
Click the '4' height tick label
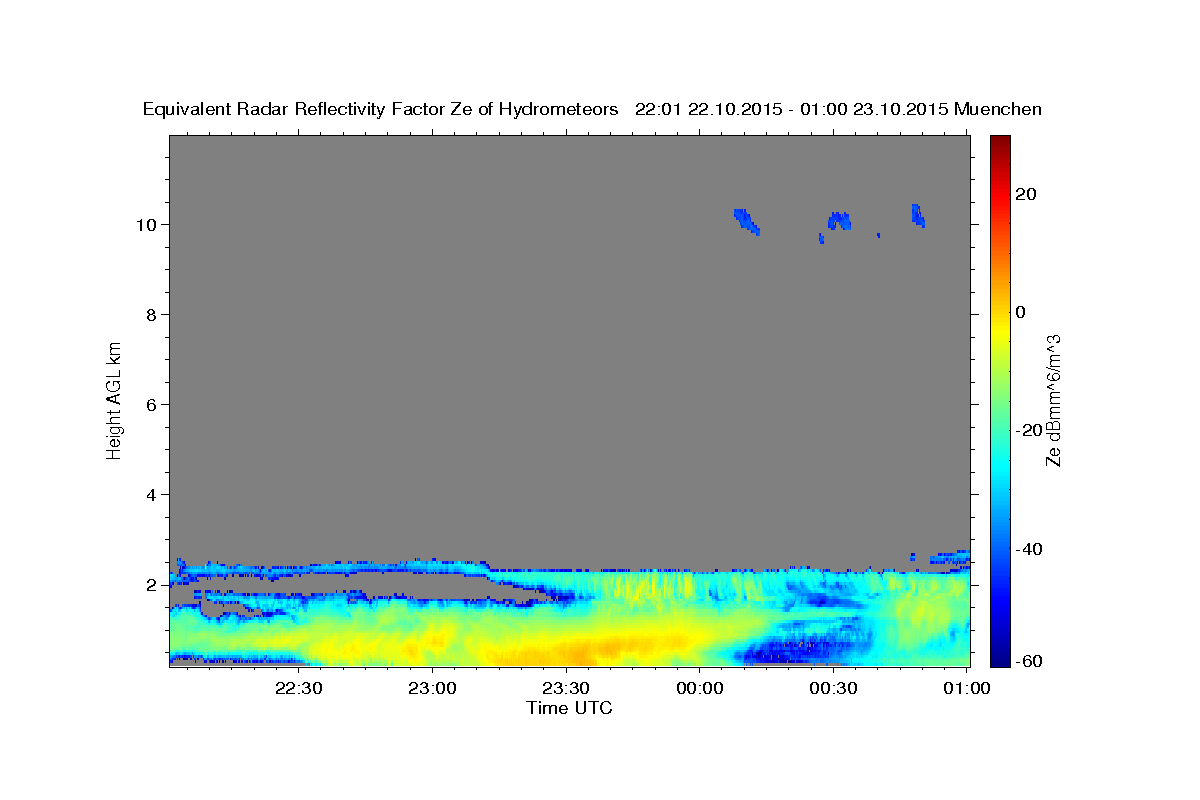[151, 494]
